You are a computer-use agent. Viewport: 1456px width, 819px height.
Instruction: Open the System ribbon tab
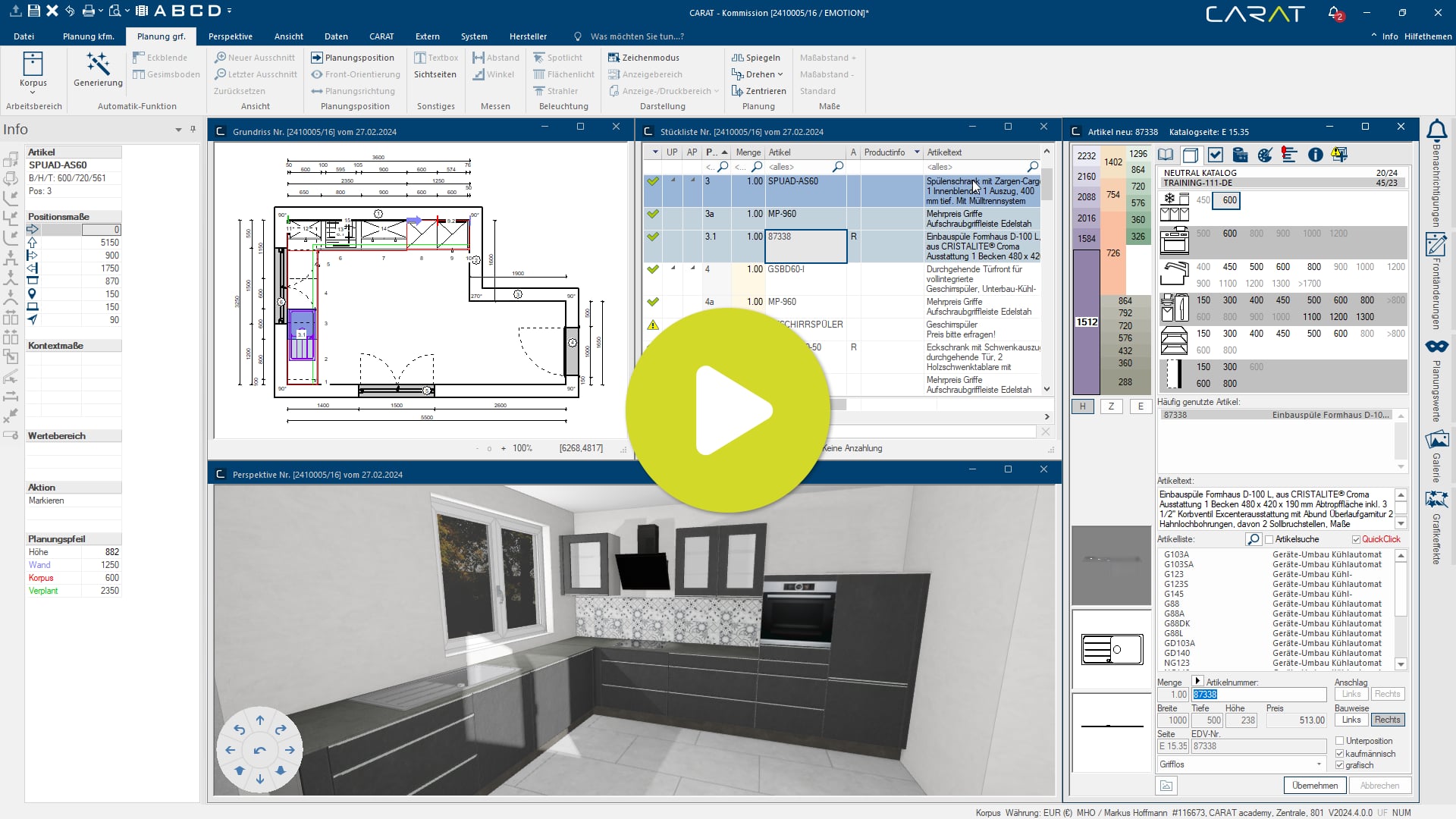point(474,36)
